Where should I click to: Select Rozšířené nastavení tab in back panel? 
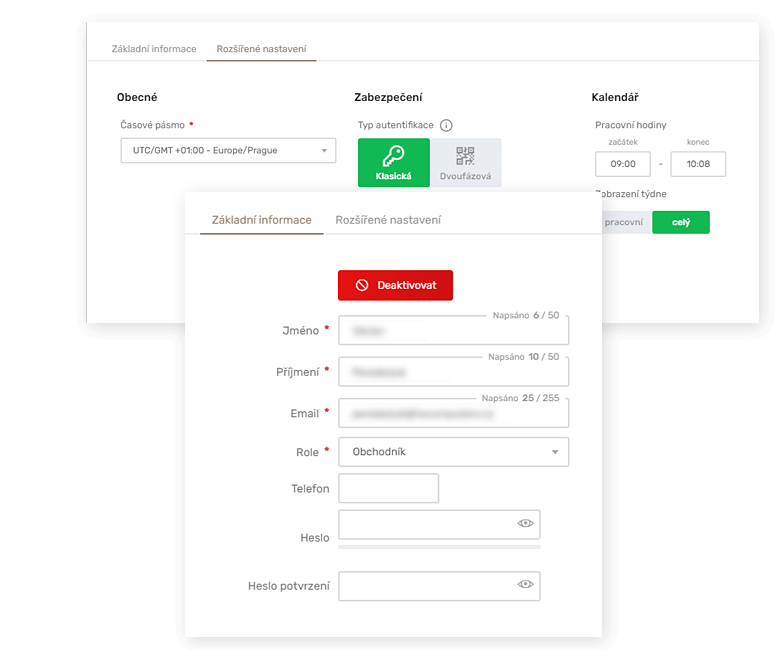coord(261,49)
